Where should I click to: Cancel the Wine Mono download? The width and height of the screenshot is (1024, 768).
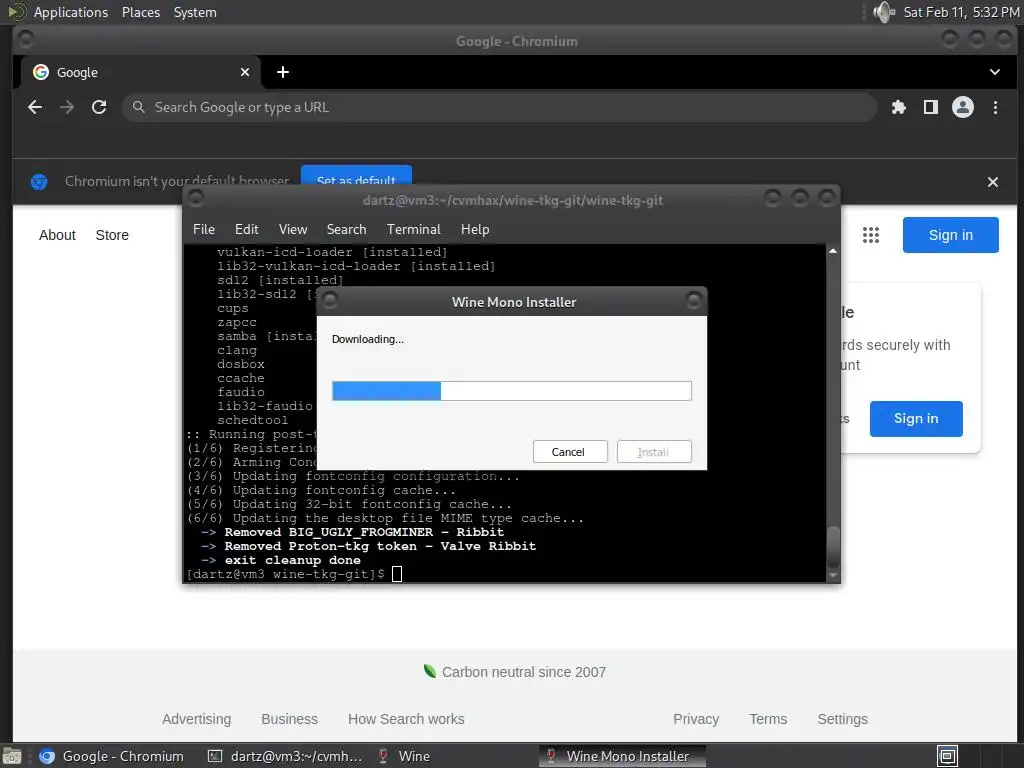pos(569,452)
